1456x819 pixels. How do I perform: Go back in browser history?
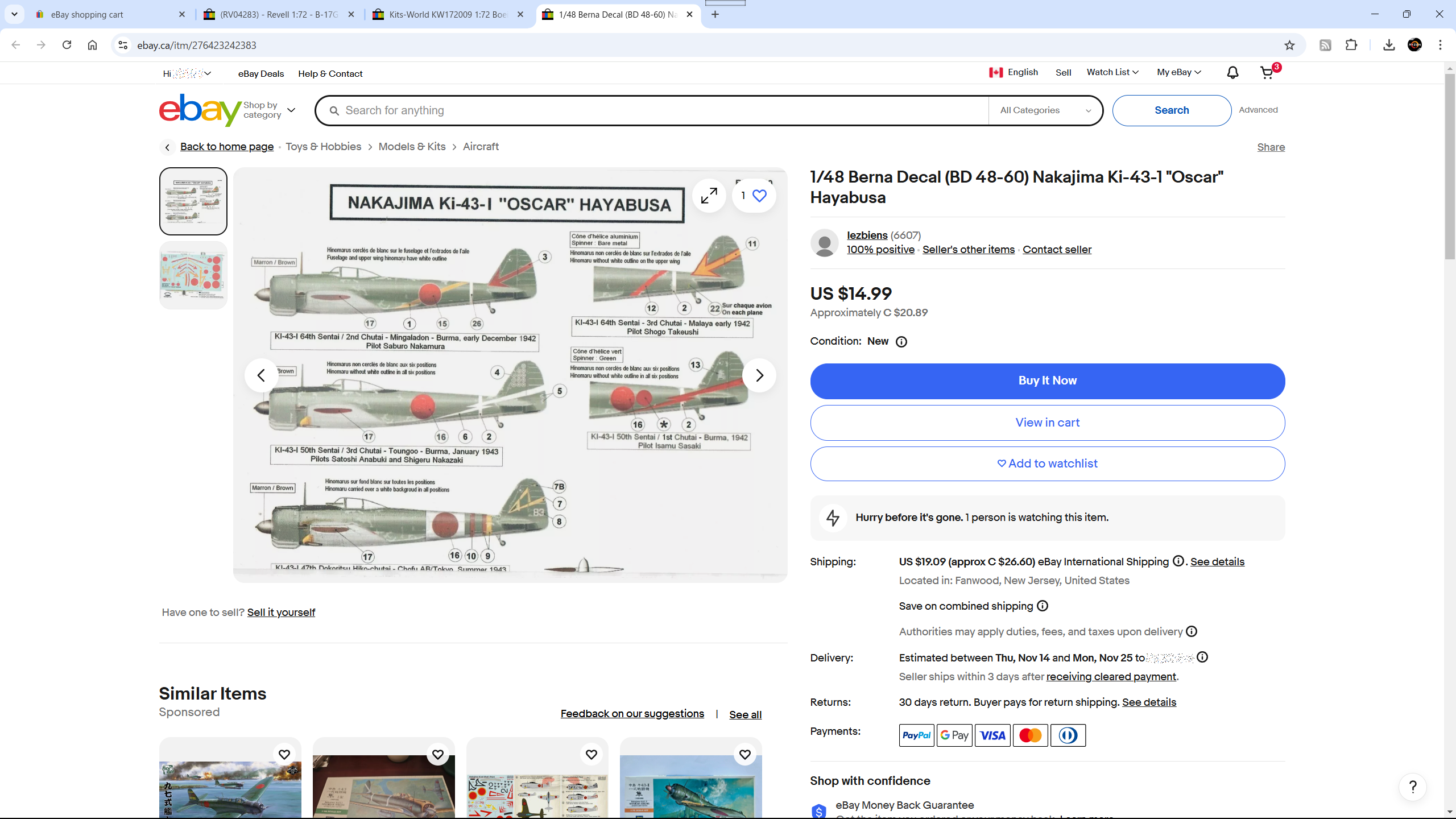[16, 45]
